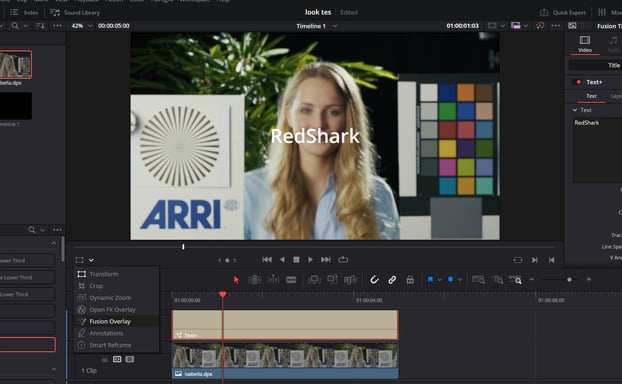
Task: Select the isabella.dpx thumbnail in media pool
Action: pos(15,64)
